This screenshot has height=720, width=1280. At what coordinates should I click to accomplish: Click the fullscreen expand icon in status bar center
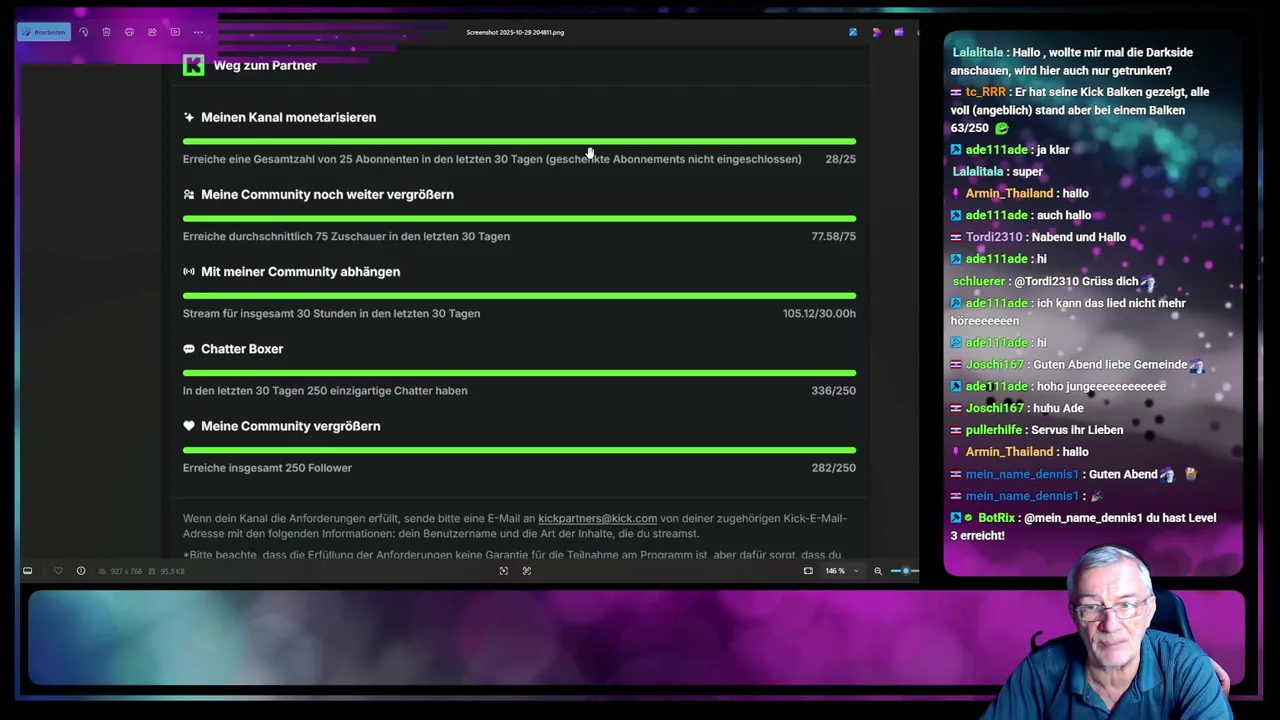point(527,571)
